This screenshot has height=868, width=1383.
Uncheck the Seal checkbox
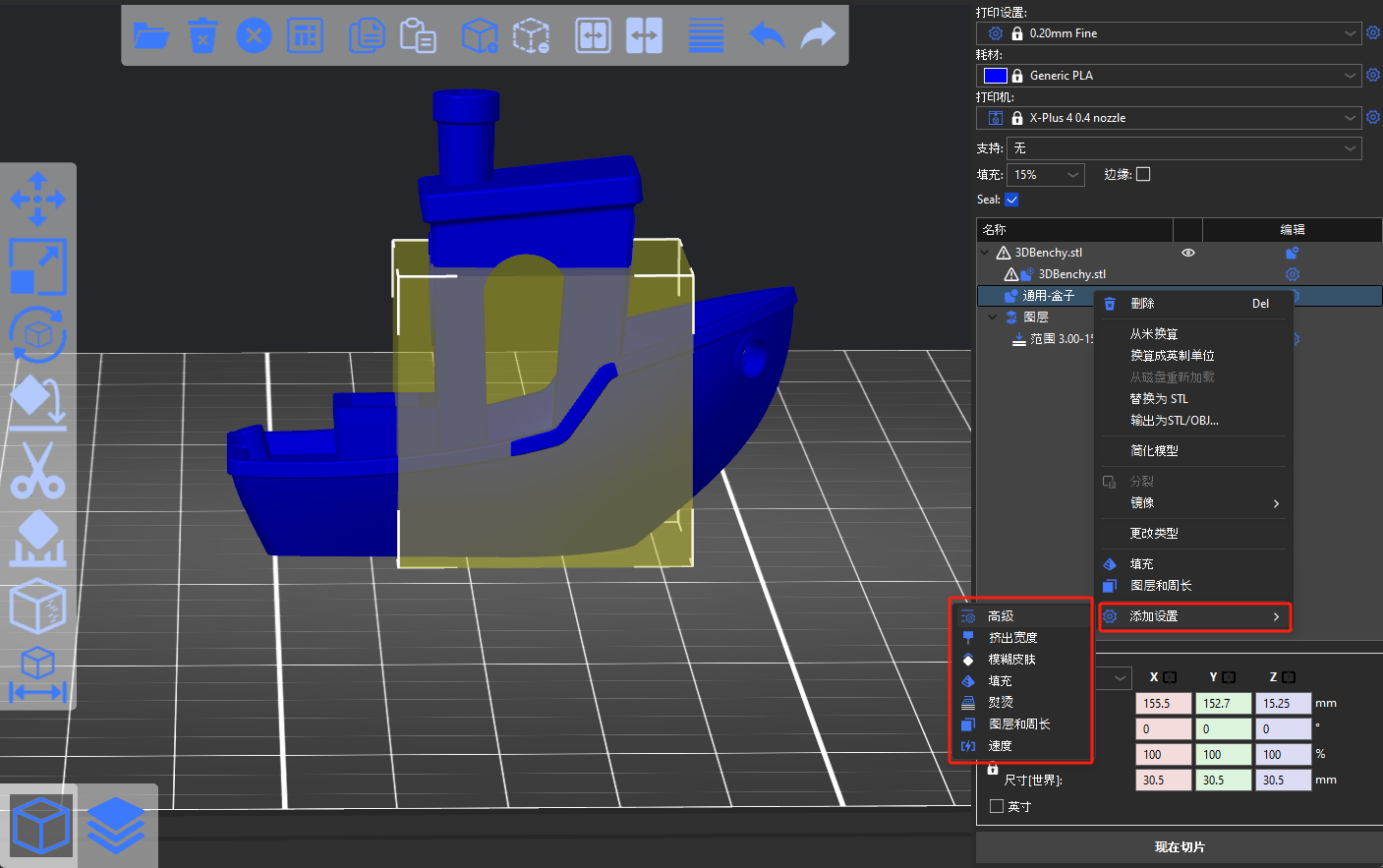1011,199
